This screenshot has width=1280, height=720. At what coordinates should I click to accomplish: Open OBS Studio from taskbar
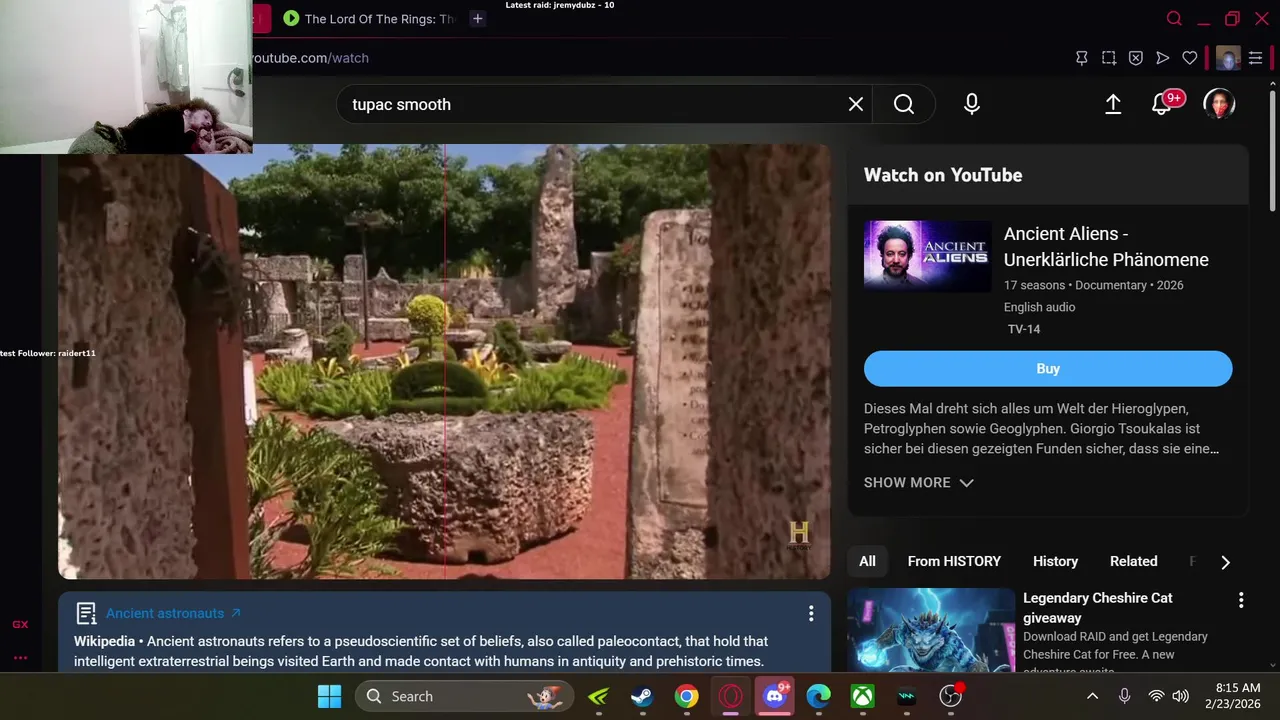(x=951, y=696)
